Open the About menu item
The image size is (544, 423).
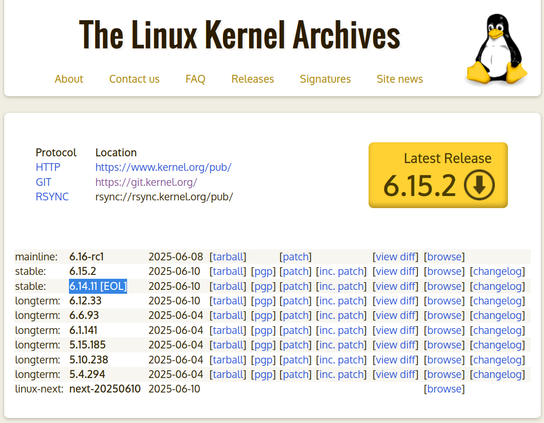(x=69, y=79)
